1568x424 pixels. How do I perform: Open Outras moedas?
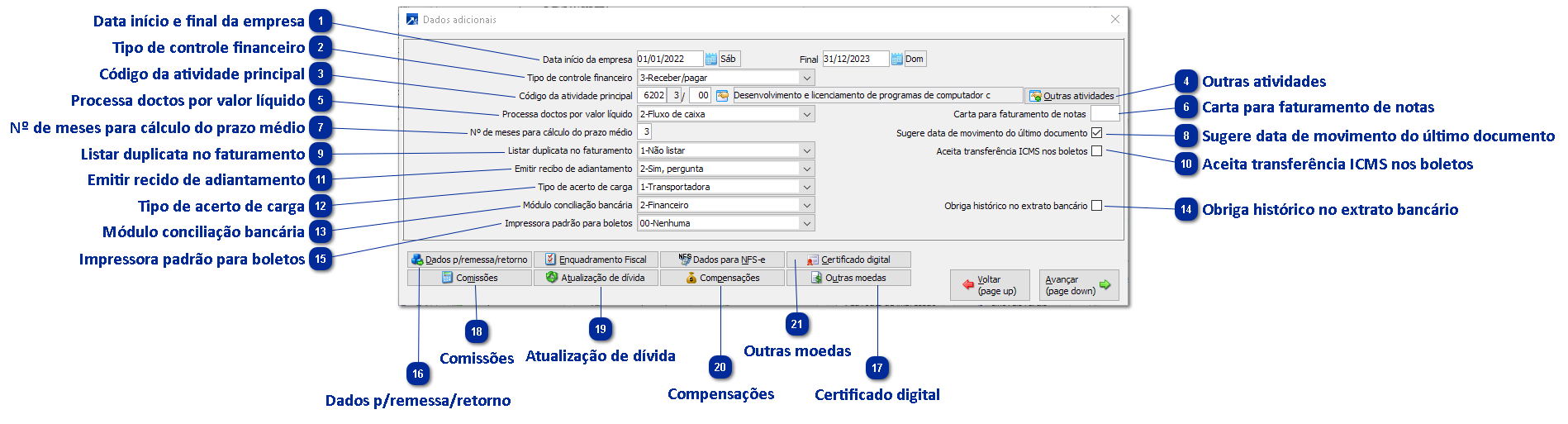[848, 278]
